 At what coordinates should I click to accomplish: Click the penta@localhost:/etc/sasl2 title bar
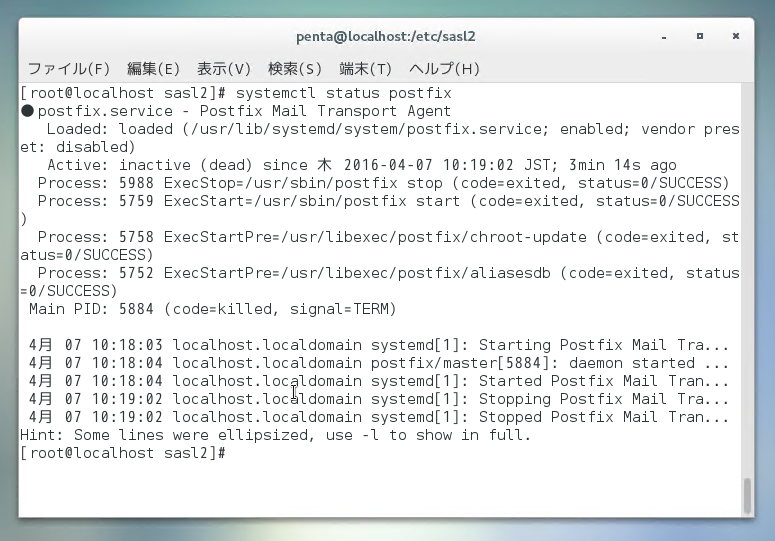click(385, 36)
